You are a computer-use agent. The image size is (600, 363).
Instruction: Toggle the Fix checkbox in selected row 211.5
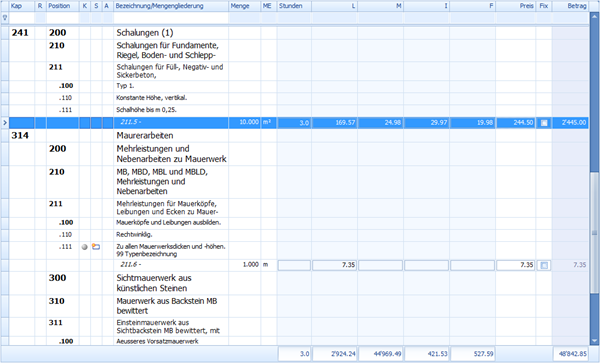(544, 123)
